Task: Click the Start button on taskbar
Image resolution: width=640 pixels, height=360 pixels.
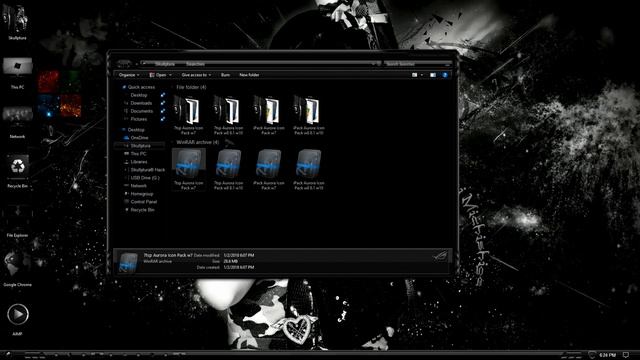Action: tap(7, 355)
